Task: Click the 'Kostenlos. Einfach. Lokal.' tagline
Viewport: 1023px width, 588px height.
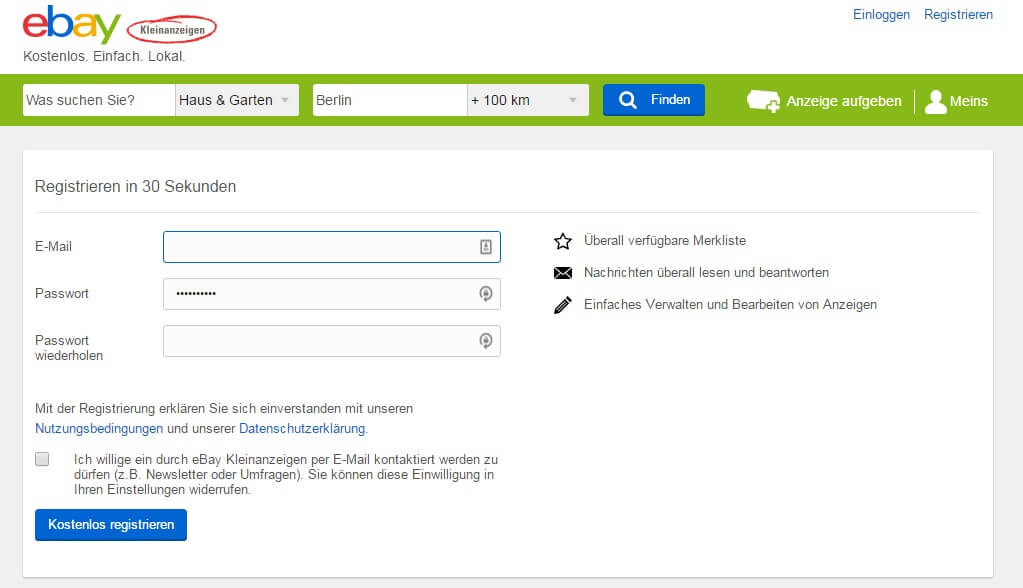Action: pyautogui.click(x=104, y=56)
